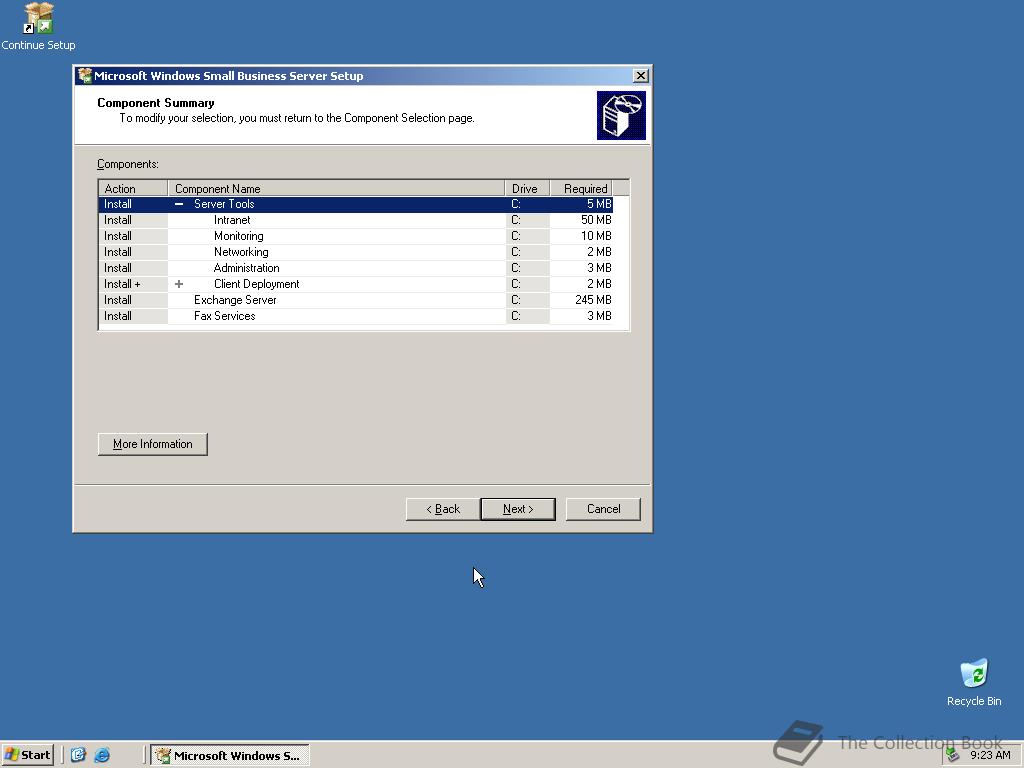Select the Server Tools row
1024x768 pixels.
pyautogui.click(x=356, y=204)
